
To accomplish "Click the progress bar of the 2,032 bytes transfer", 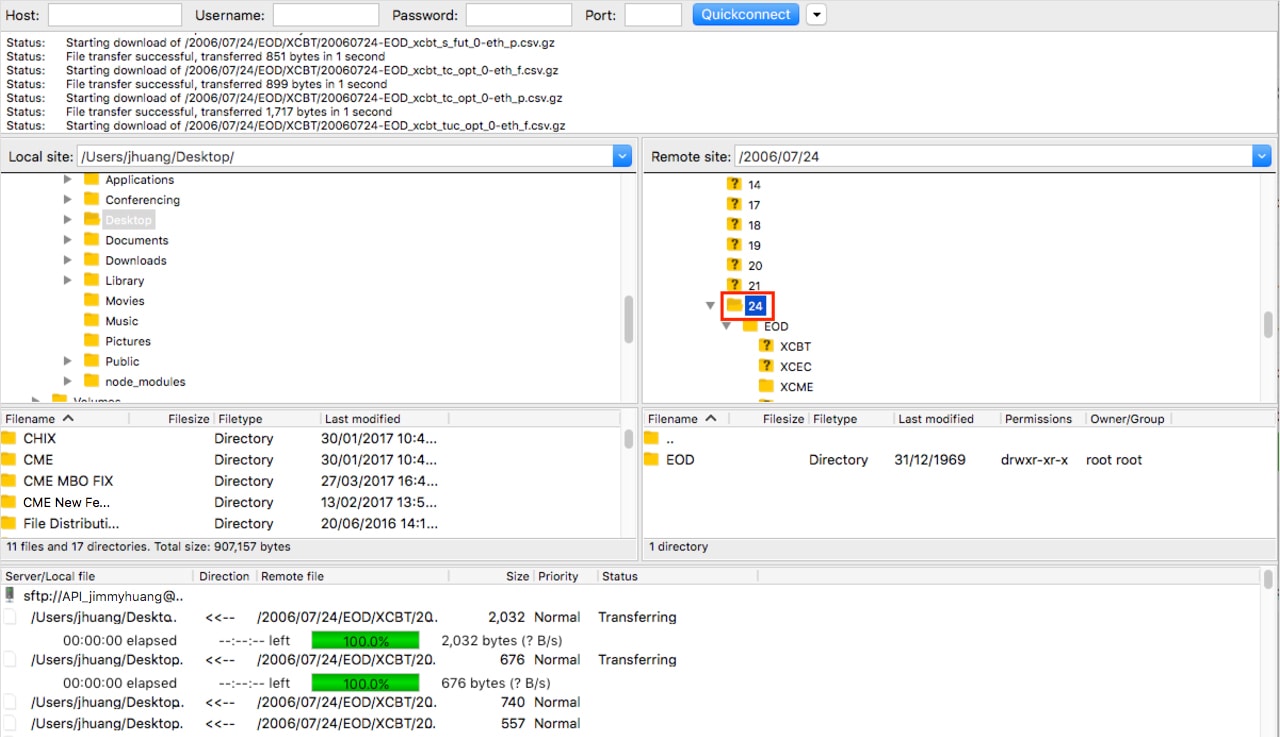I will tap(365, 640).
